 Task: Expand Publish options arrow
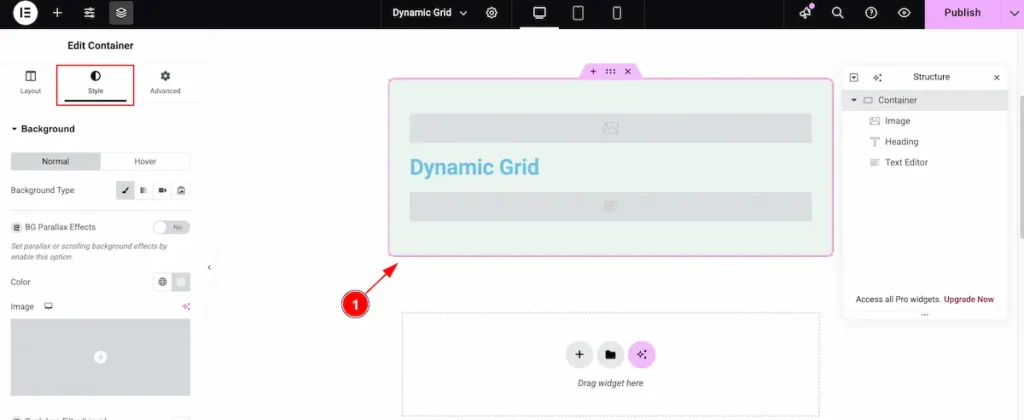coord(1005,13)
